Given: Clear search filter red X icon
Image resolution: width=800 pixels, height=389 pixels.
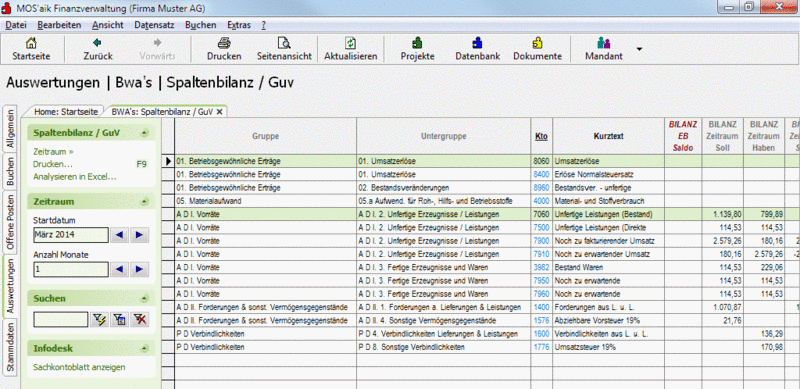Looking at the screenshot, I should (139, 320).
